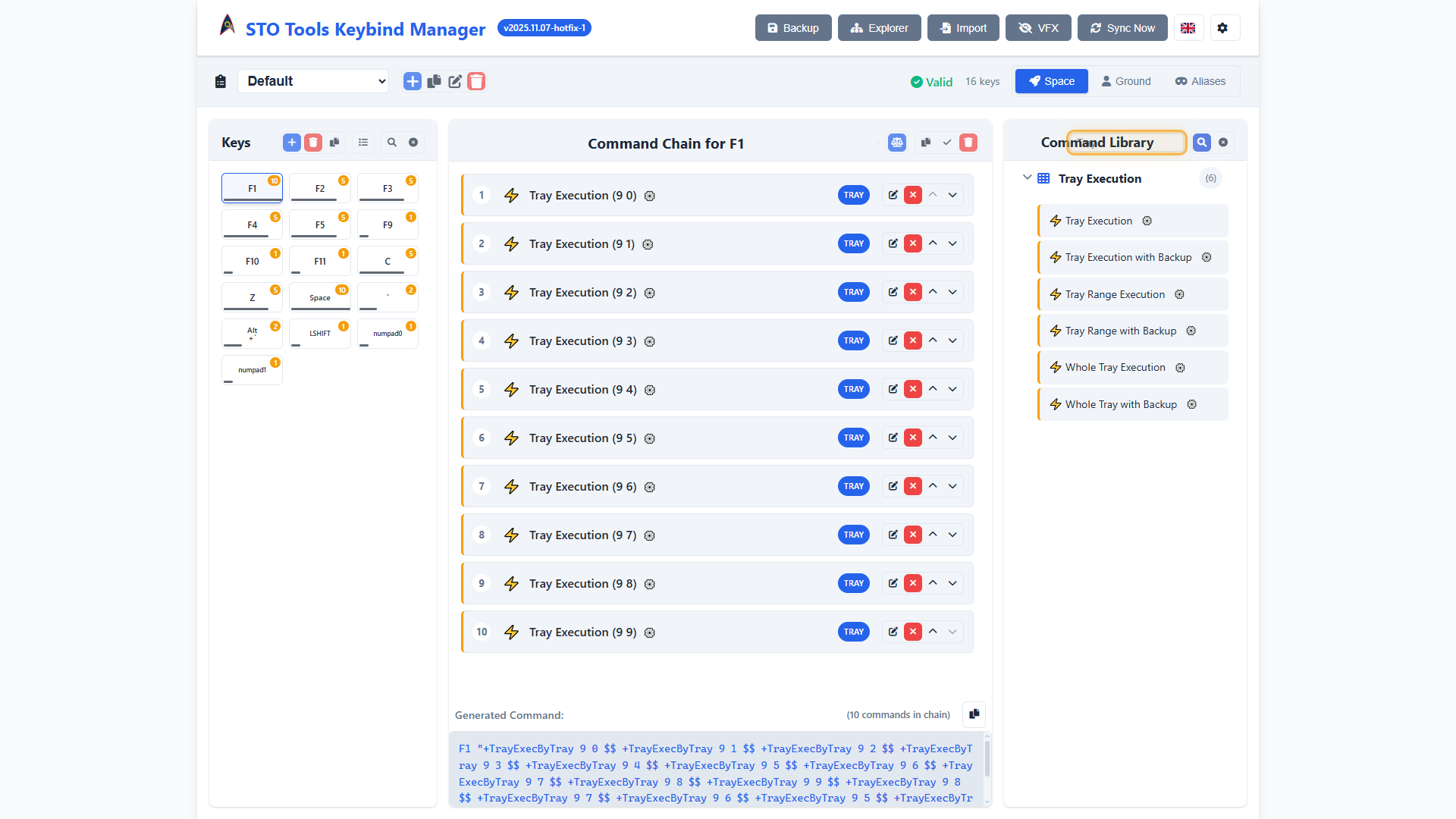The width and height of the screenshot is (1456, 819).
Task: Click the Backup button
Action: point(792,27)
